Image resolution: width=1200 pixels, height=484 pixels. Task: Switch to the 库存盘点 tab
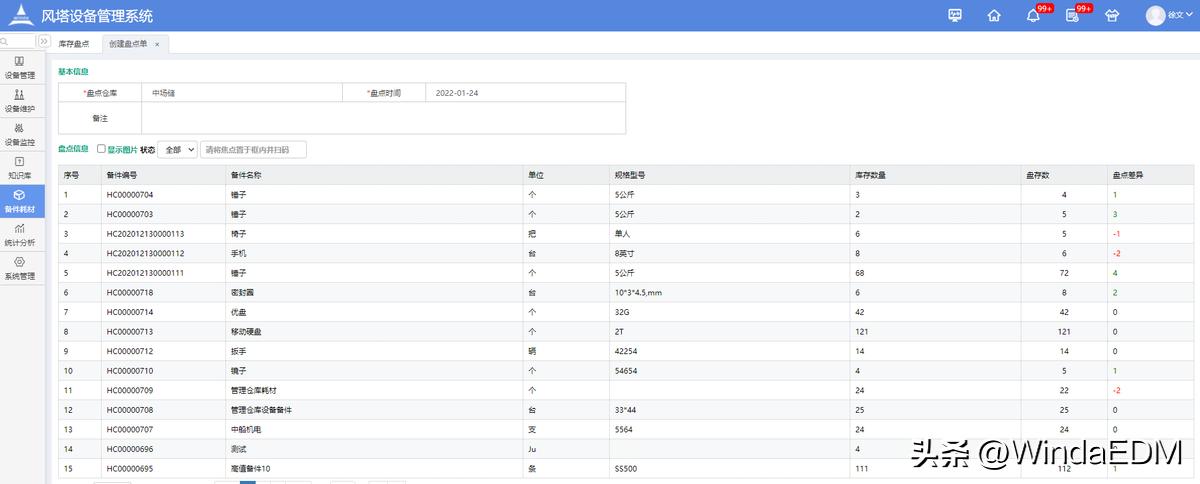click(74, 44)
